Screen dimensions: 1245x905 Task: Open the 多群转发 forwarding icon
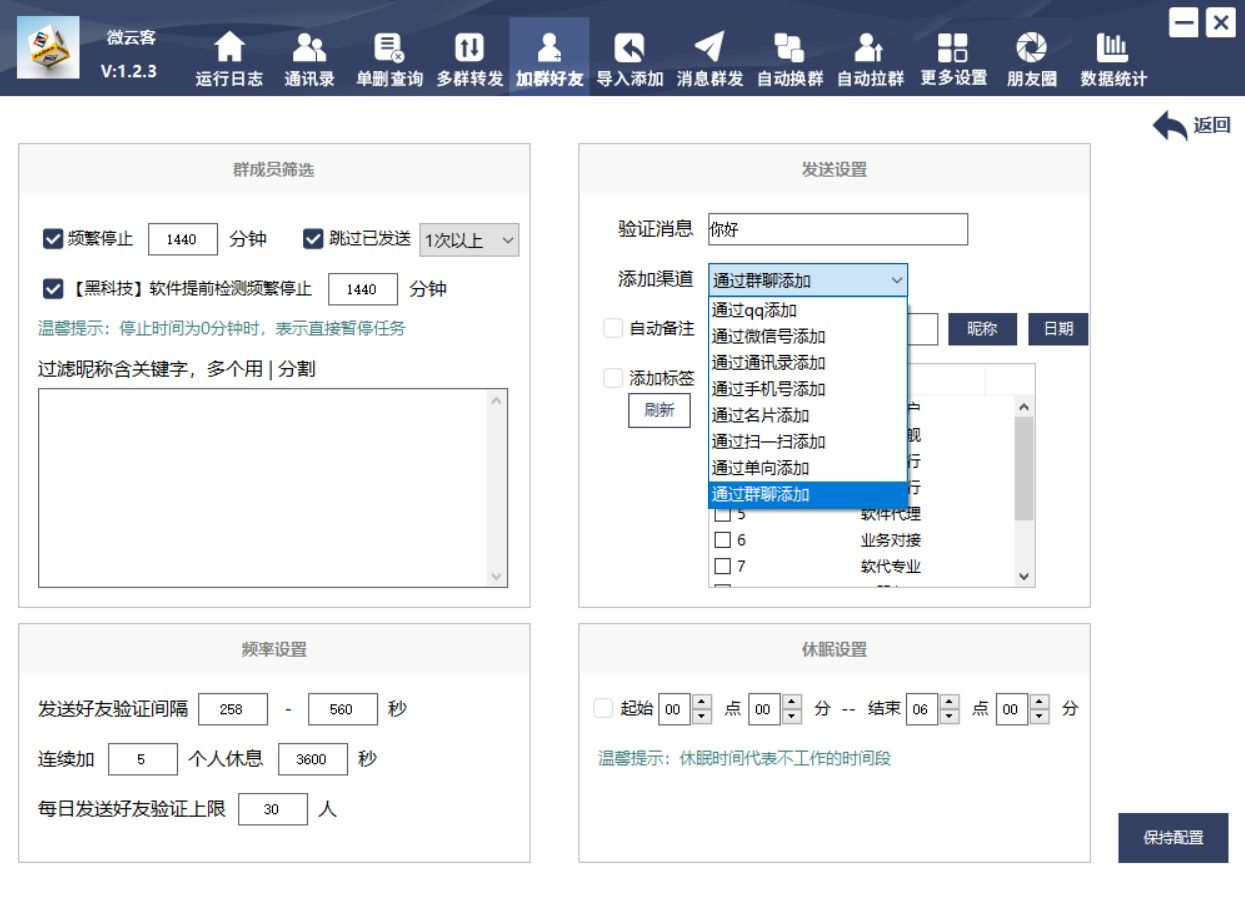click(469, 47)
